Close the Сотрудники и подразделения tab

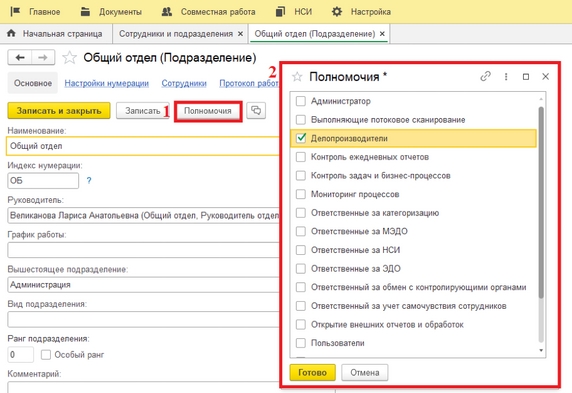tap(240, 34)
